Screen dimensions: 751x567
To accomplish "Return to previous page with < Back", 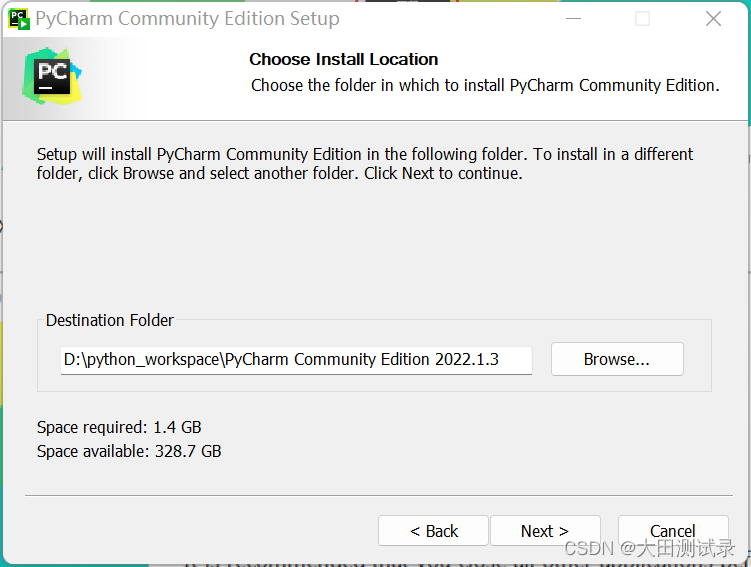I will pos(433,531).
